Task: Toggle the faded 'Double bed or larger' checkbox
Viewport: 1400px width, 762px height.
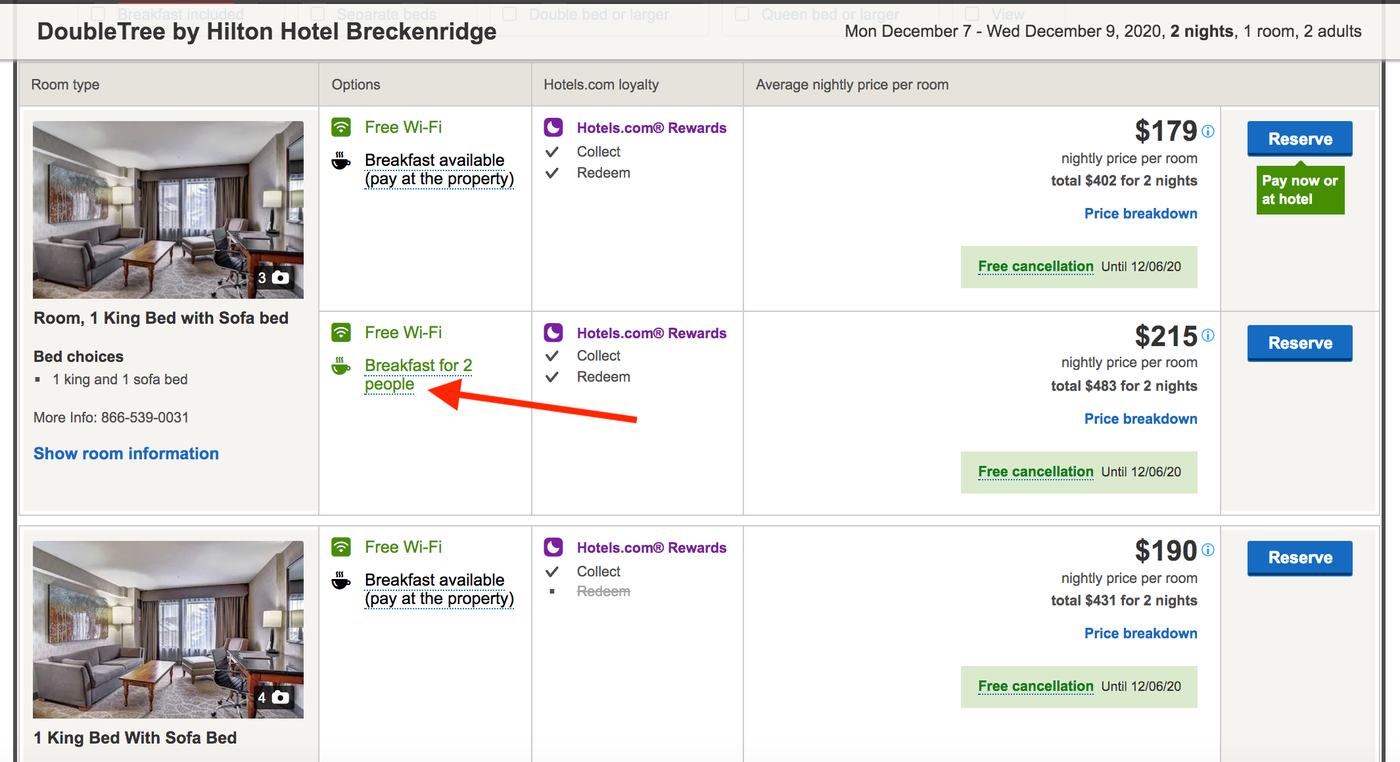Action: click(x=510, y=14)
